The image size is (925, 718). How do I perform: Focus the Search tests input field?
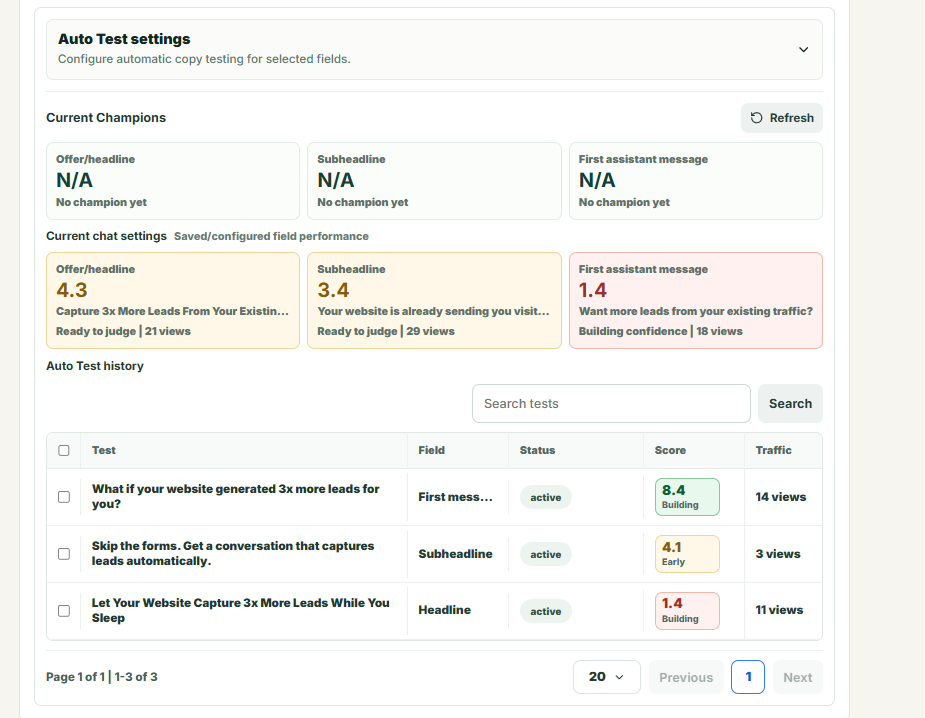(611, 404)
